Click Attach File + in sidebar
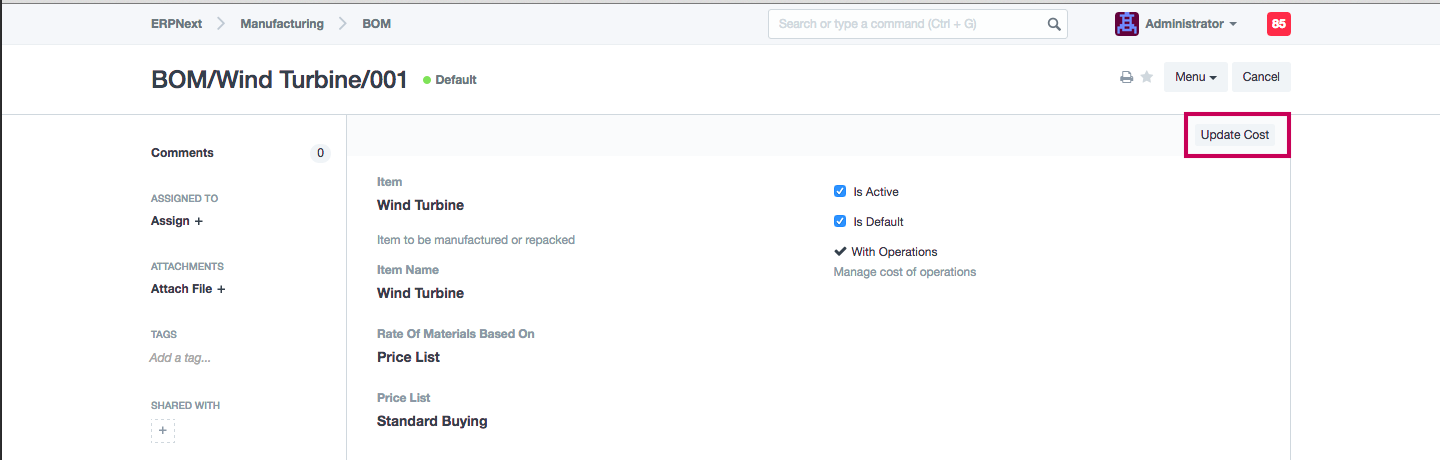Image resolution: width=1440 pixels, height=460 pixels. click(188, 289)
